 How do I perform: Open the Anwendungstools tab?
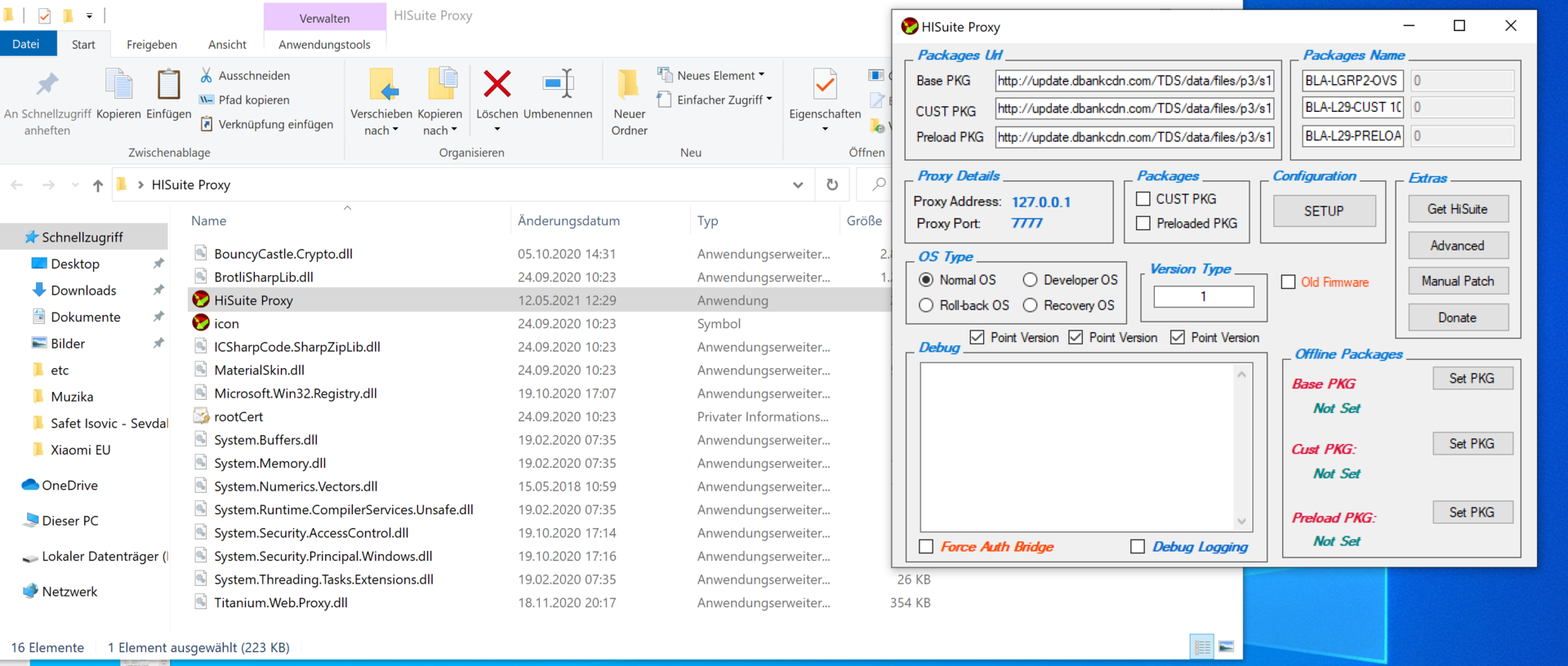324,44
